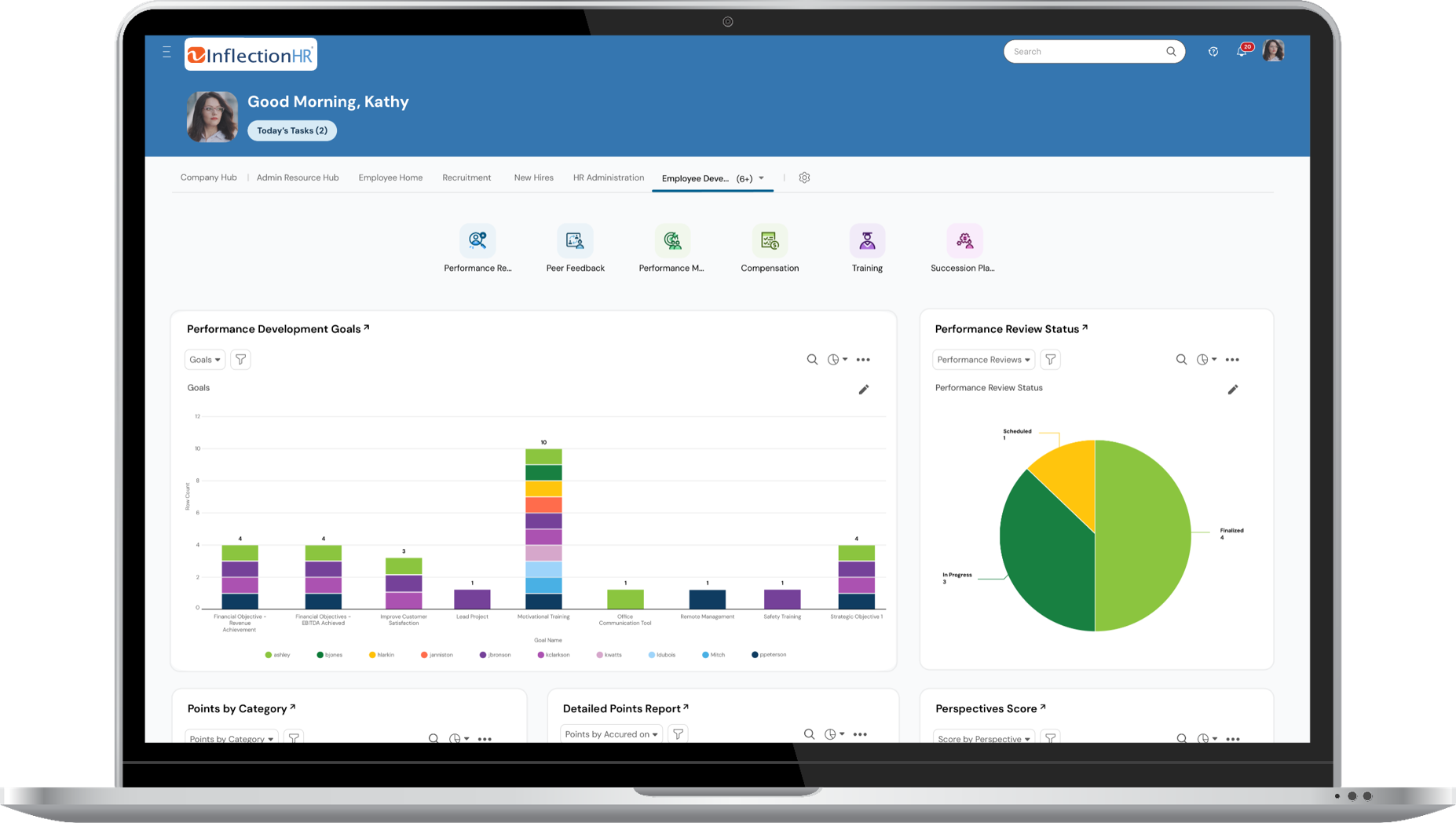Switch to the Employee Home tab
The image size is (1456, 823).
pos(390,177)
